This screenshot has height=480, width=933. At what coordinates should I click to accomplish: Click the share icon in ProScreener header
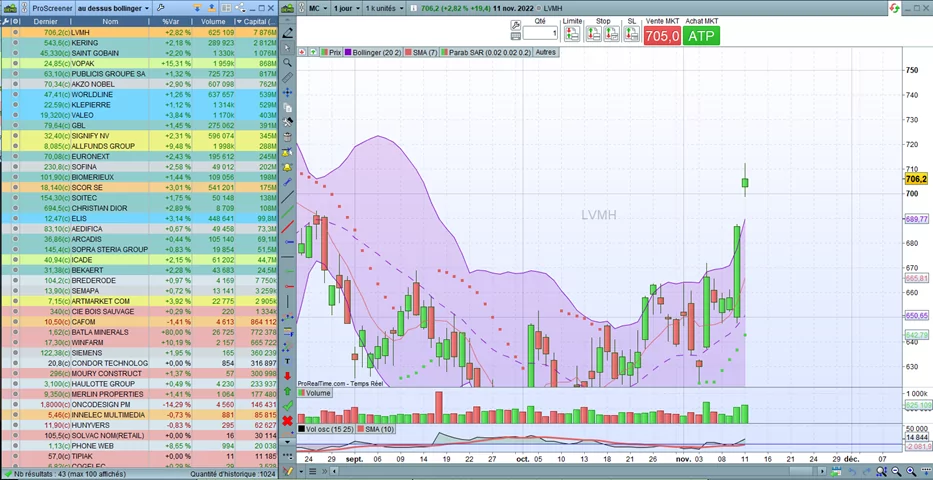pyautogui.click(x=240, y=8)
